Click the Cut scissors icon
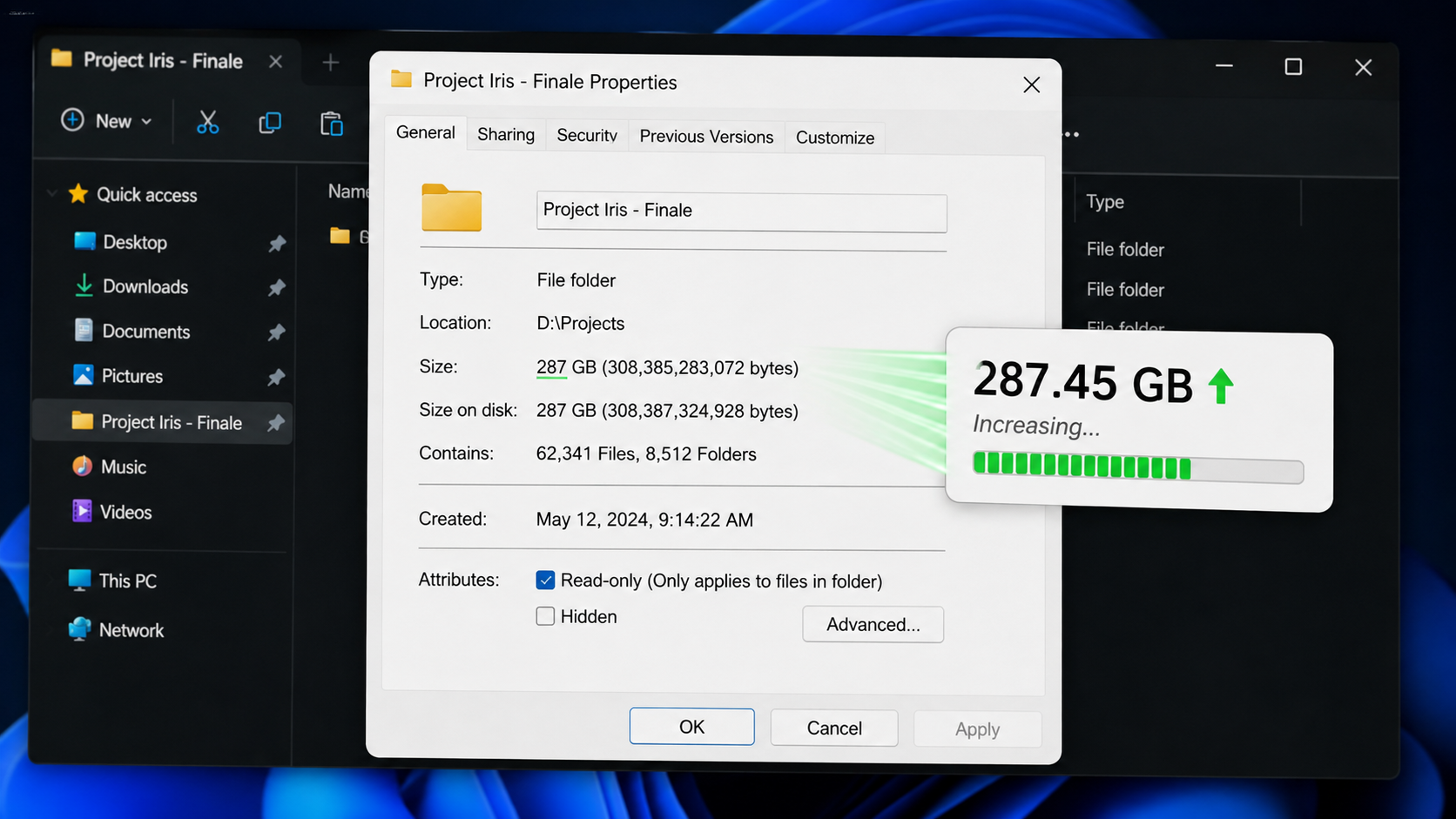Image resolution: width=1456 pixels, height=819 pixels. click(x=207, y=123)
